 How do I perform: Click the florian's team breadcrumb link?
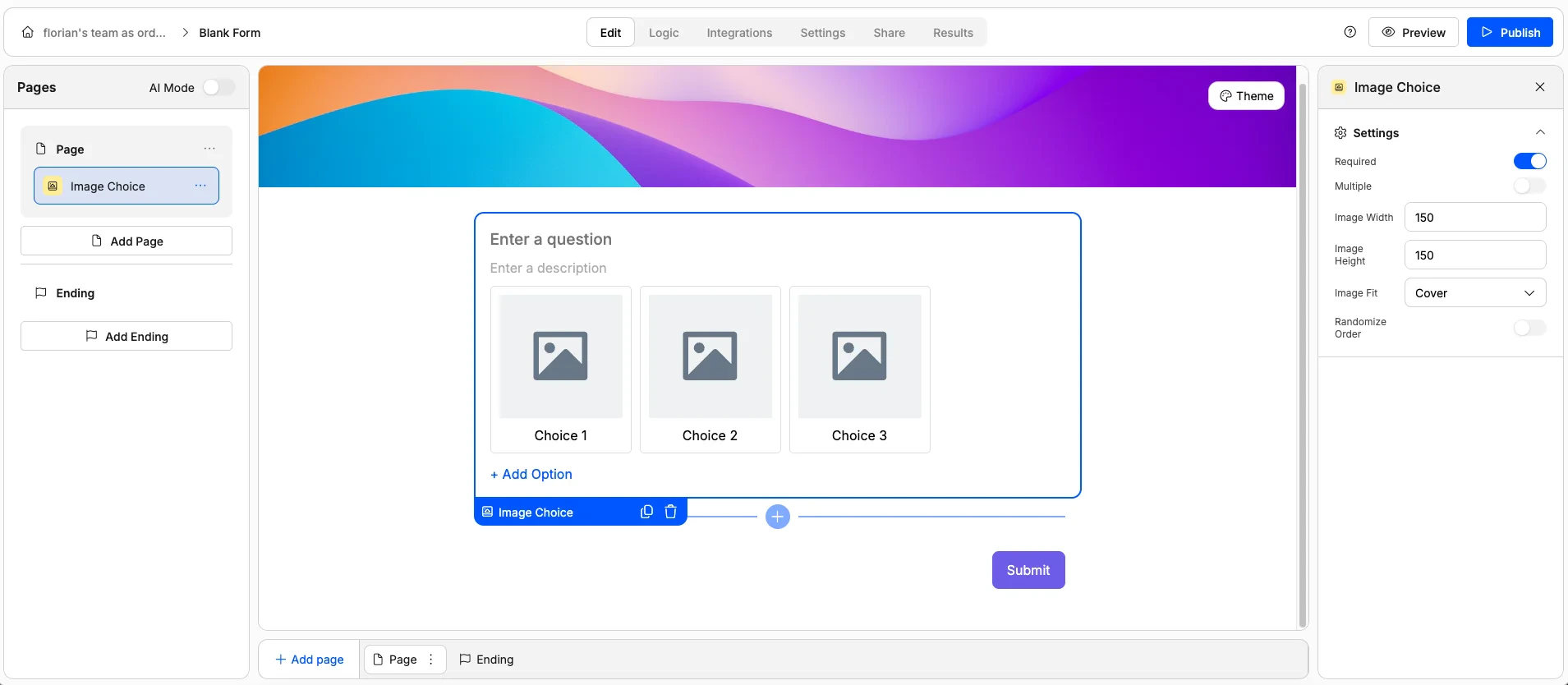[104, 32]
